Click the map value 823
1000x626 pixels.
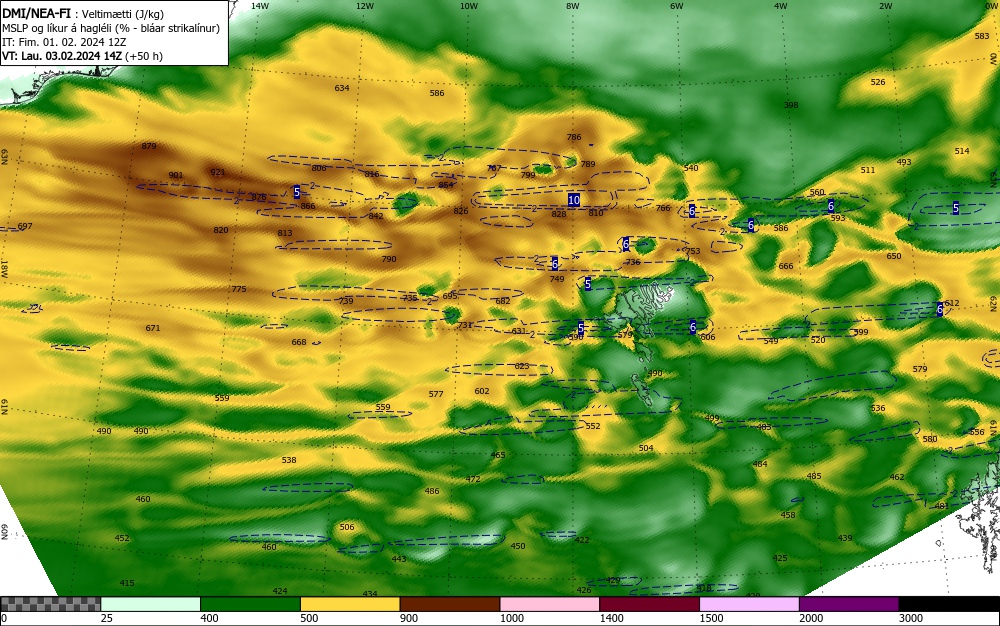pyautogui.click(x=522, y=367)
